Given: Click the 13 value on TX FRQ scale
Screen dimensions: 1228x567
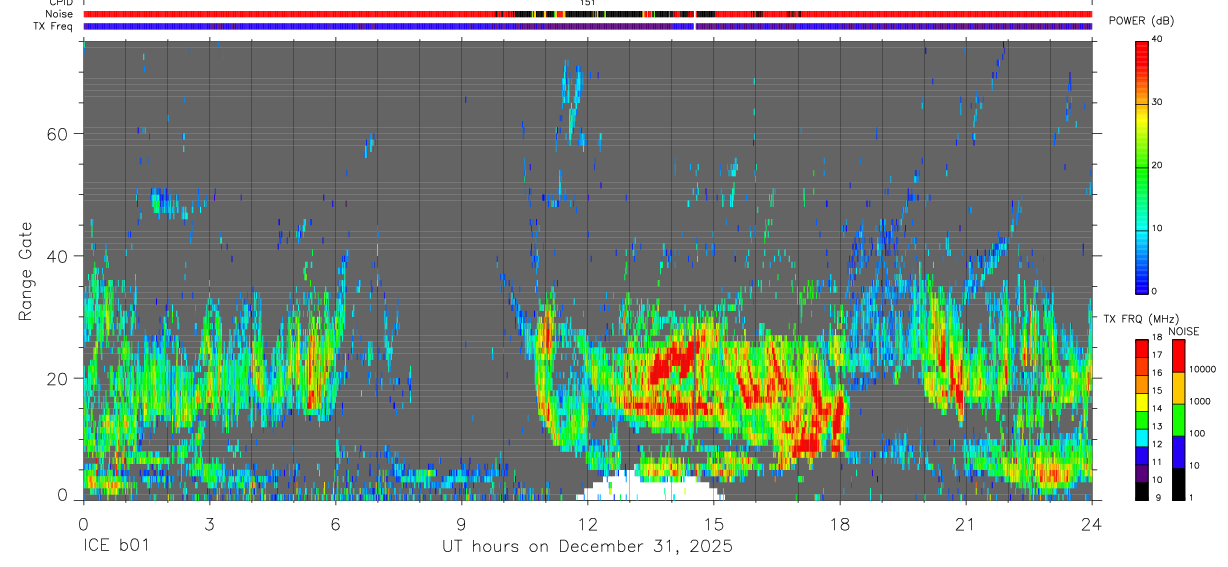Looking at the screenshot, I should tap(1157, 427).
